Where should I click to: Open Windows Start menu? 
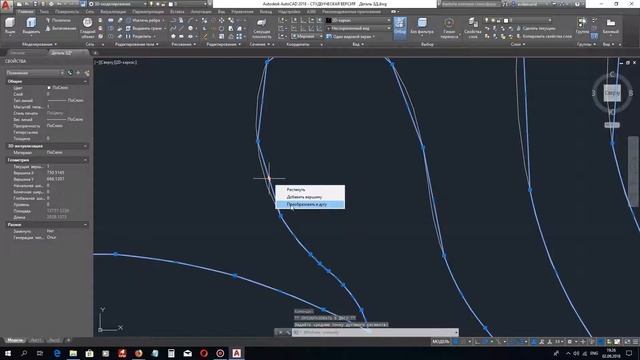[7, 353]
